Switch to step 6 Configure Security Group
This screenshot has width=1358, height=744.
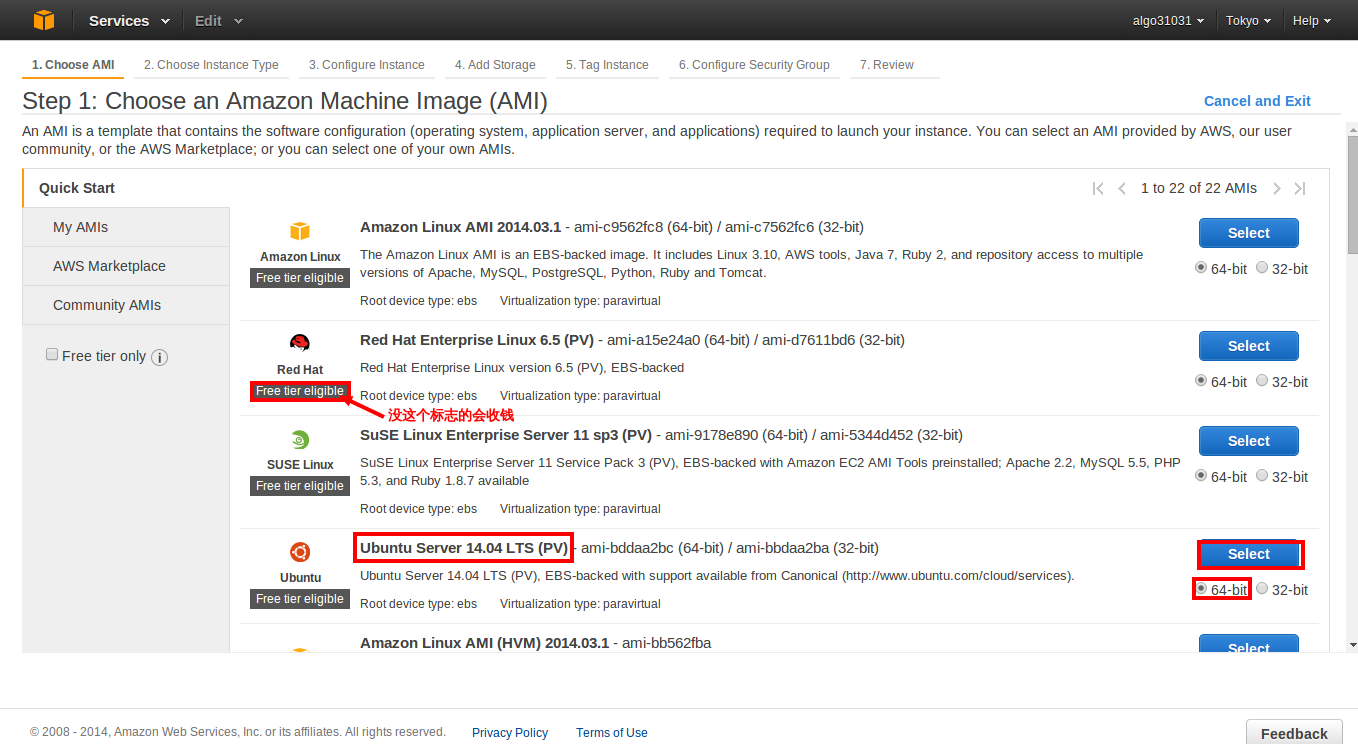tap(754, 65)
